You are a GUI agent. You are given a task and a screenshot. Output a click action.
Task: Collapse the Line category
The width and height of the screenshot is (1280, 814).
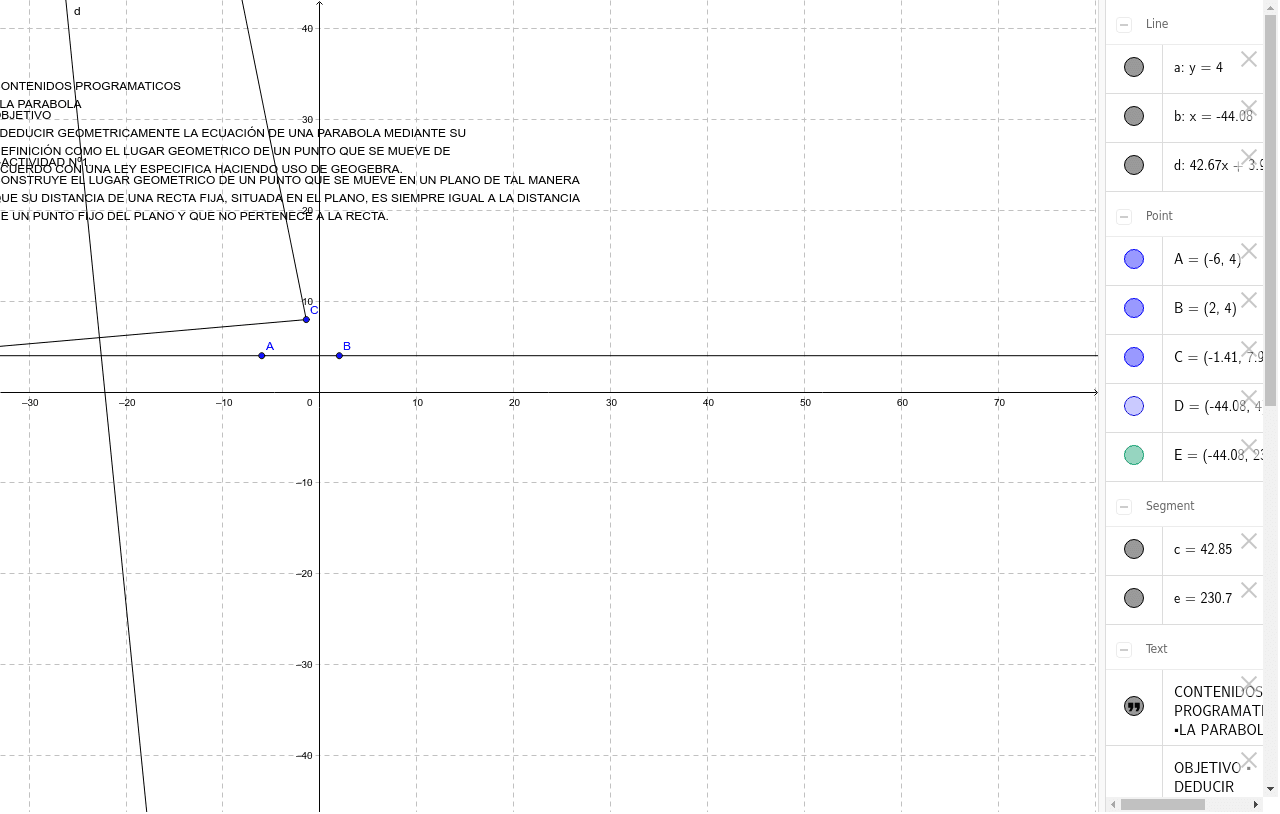point(1124,24)
